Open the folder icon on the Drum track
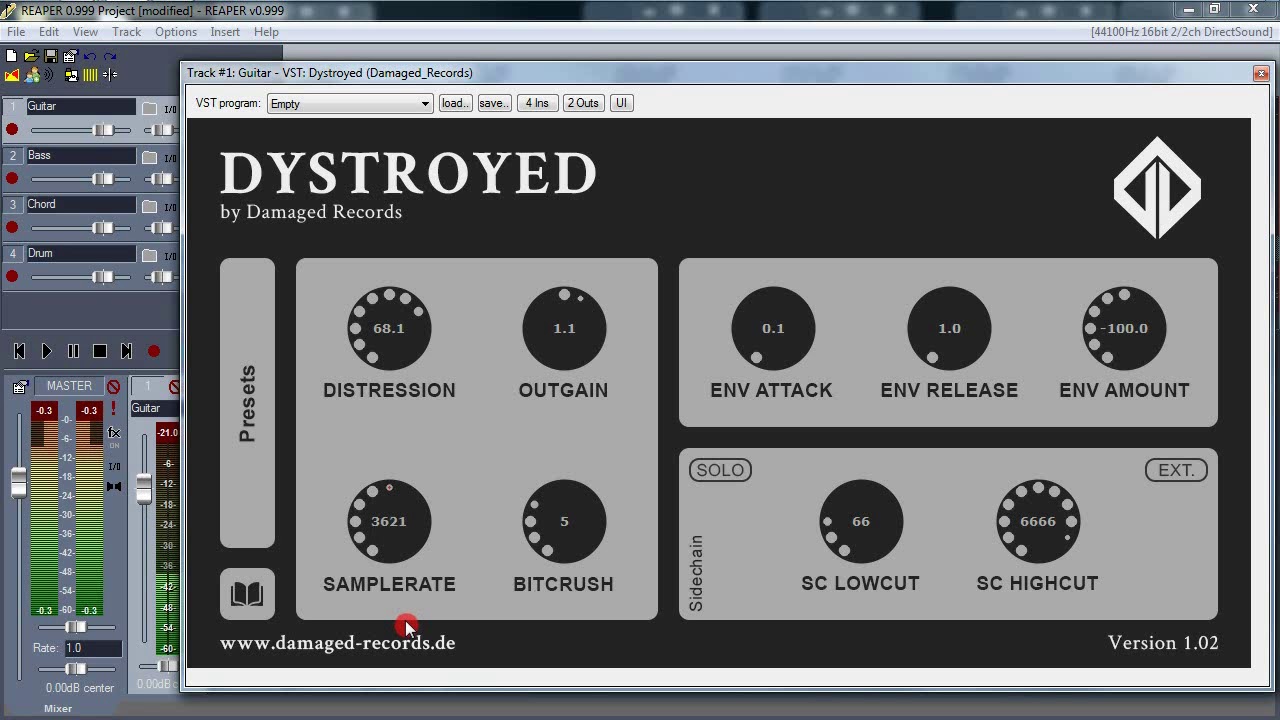1280x720 pixels. coord(149,255)
